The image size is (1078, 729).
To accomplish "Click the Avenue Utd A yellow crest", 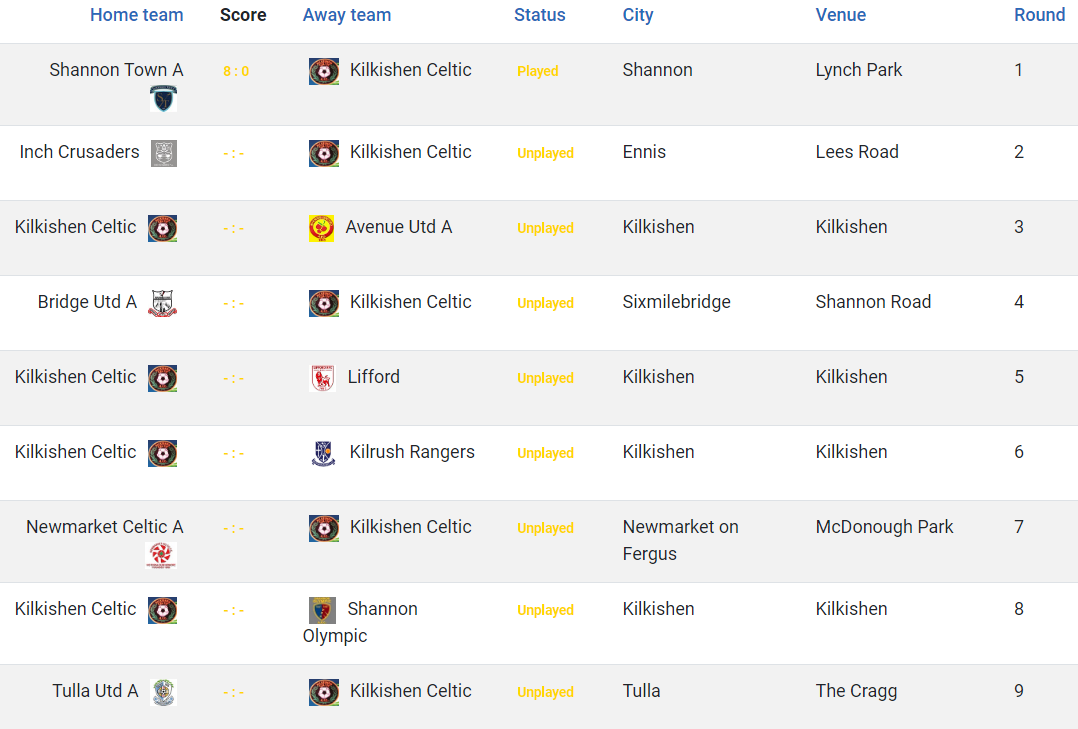I will [322, 228].
